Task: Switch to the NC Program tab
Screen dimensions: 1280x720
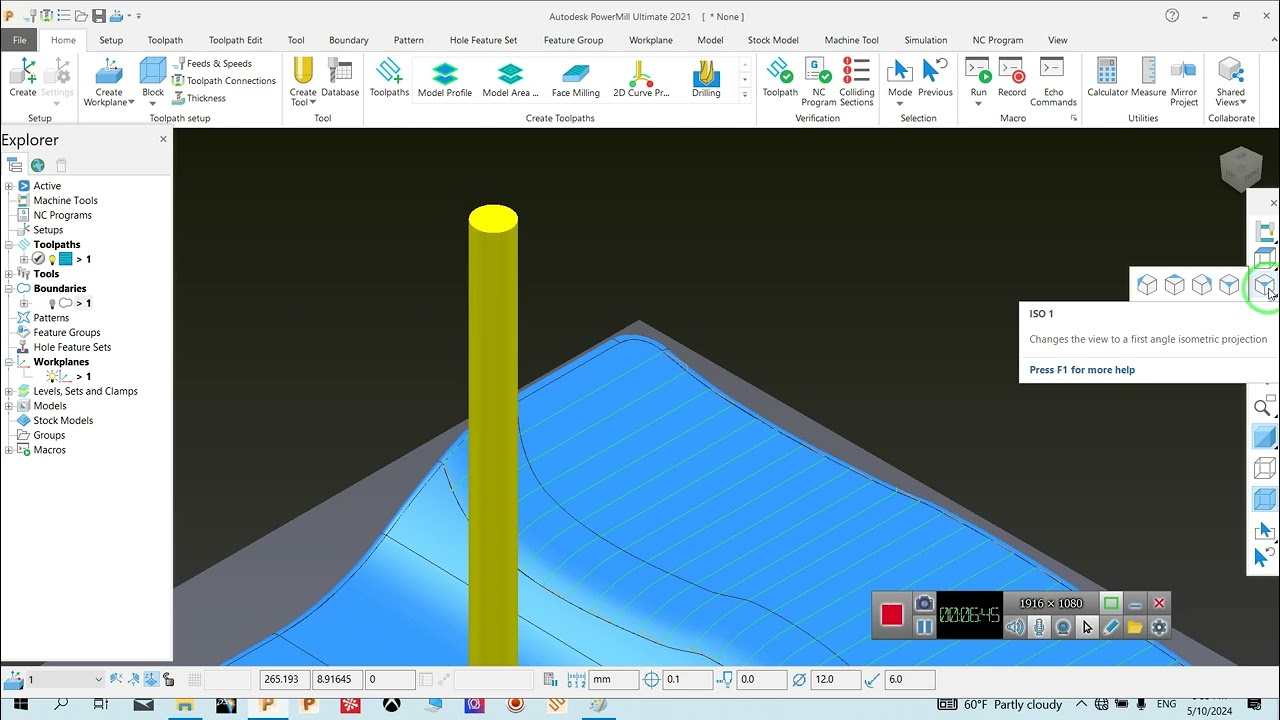Action: (x=997, y=40)
